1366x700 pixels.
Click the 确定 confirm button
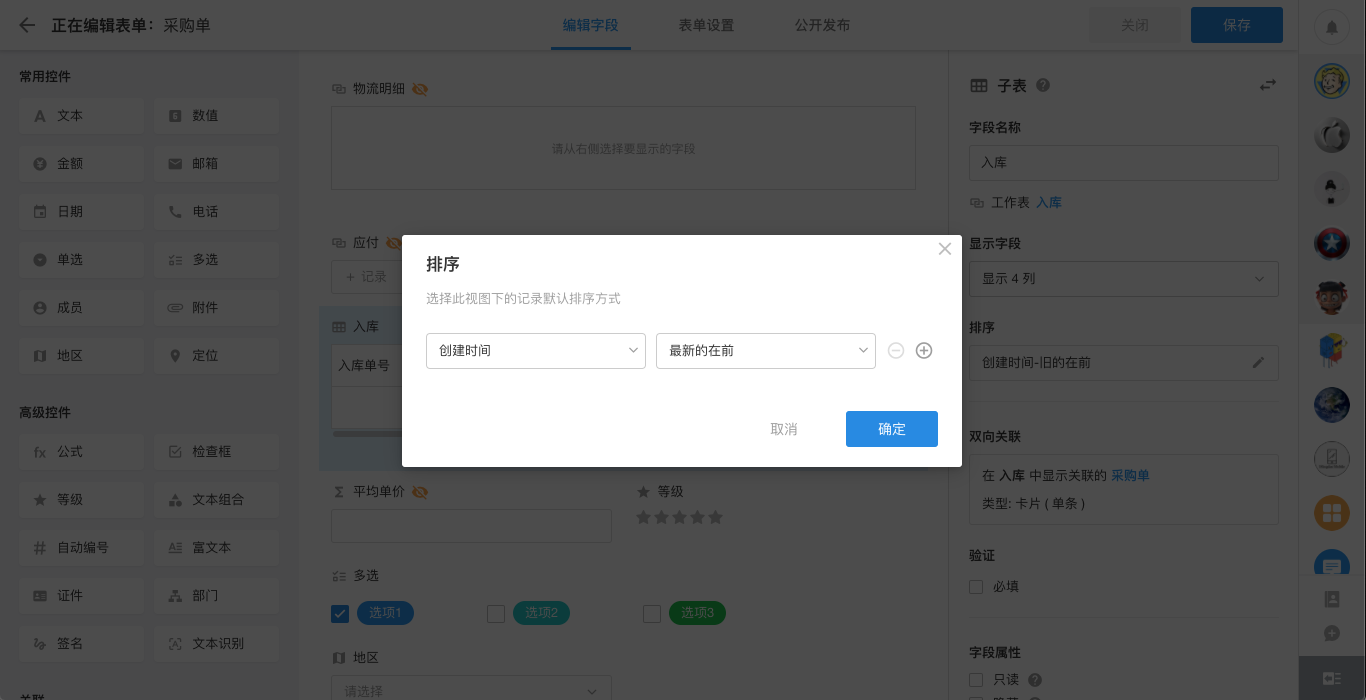point(892,429)
